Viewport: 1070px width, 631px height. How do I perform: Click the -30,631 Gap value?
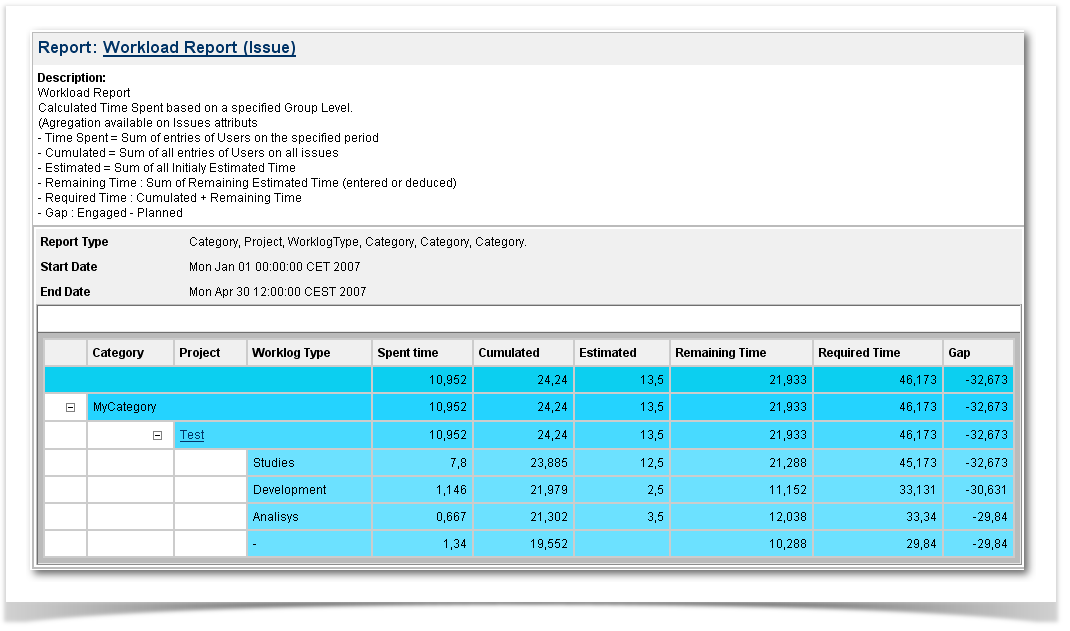(985, 490)
